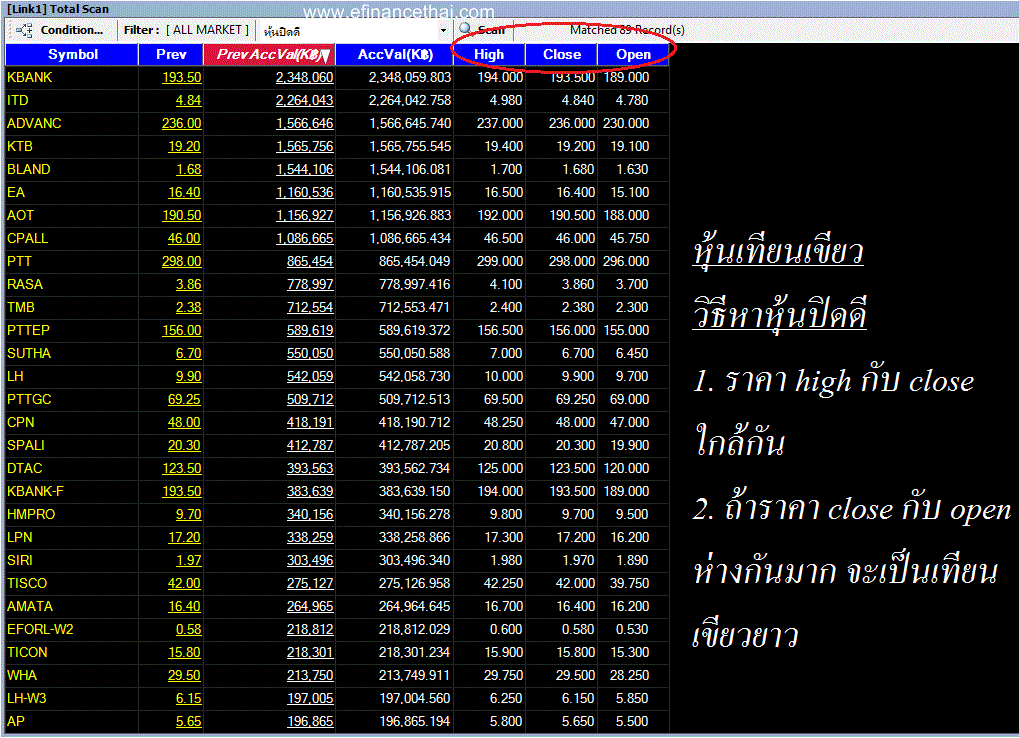Sort by High column header
The image size is (1019, 738).
[x=489, y=55]
